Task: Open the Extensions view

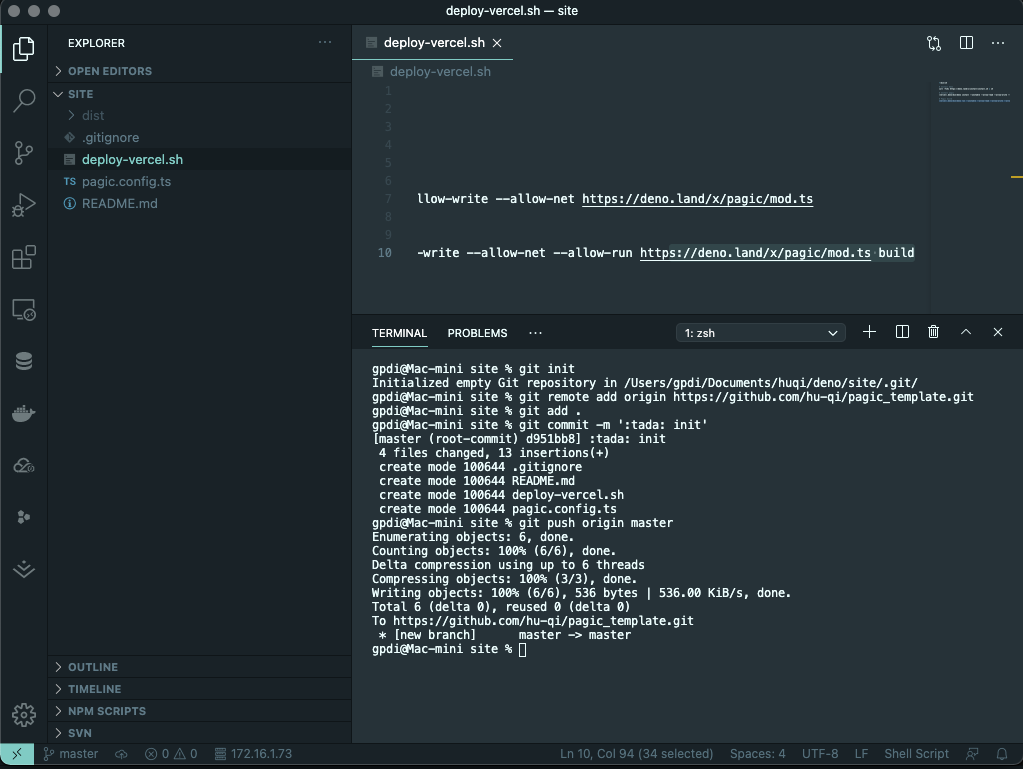Action: tap(23, 257)
